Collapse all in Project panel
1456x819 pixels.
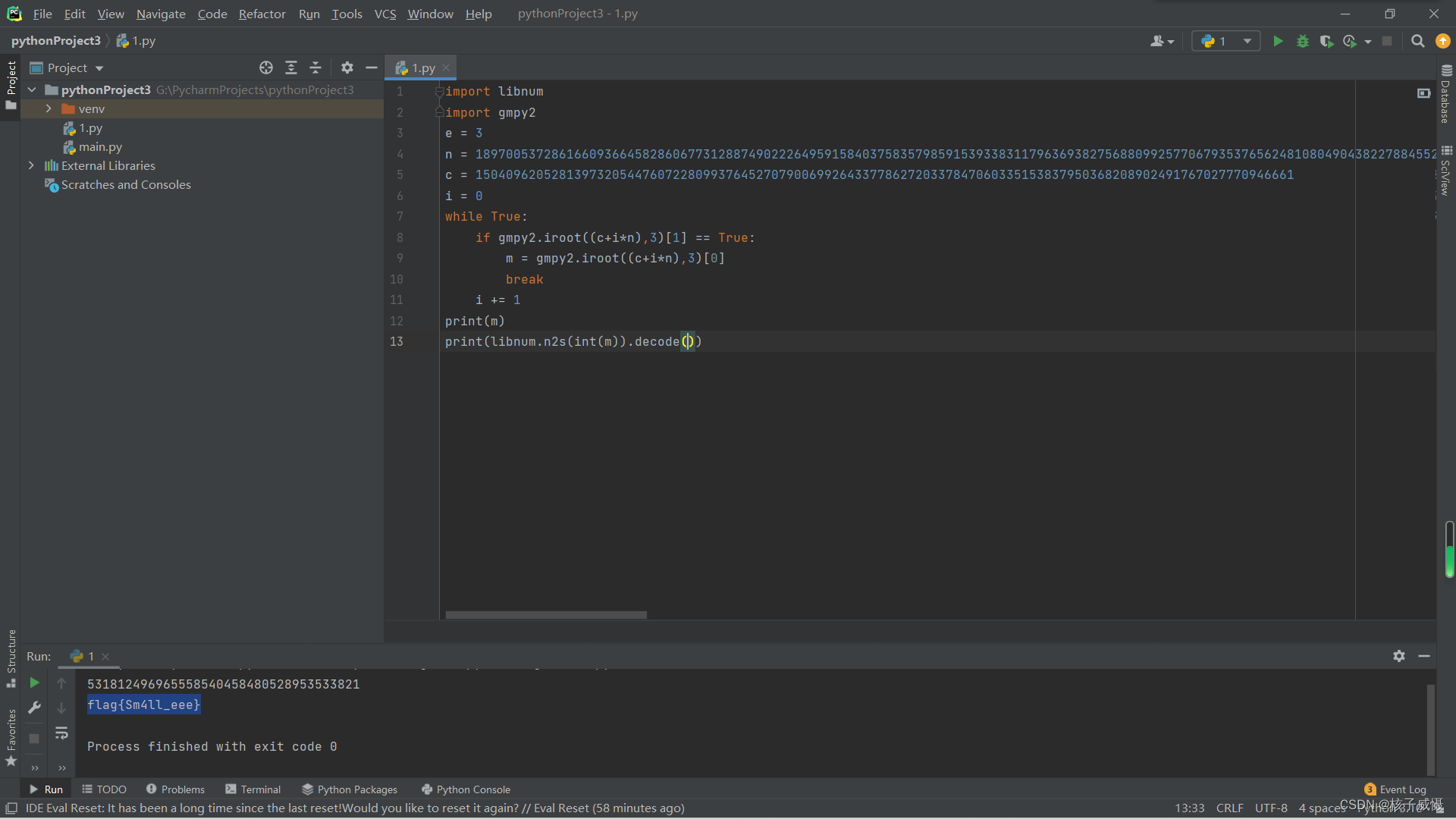(x=315, y=67)
